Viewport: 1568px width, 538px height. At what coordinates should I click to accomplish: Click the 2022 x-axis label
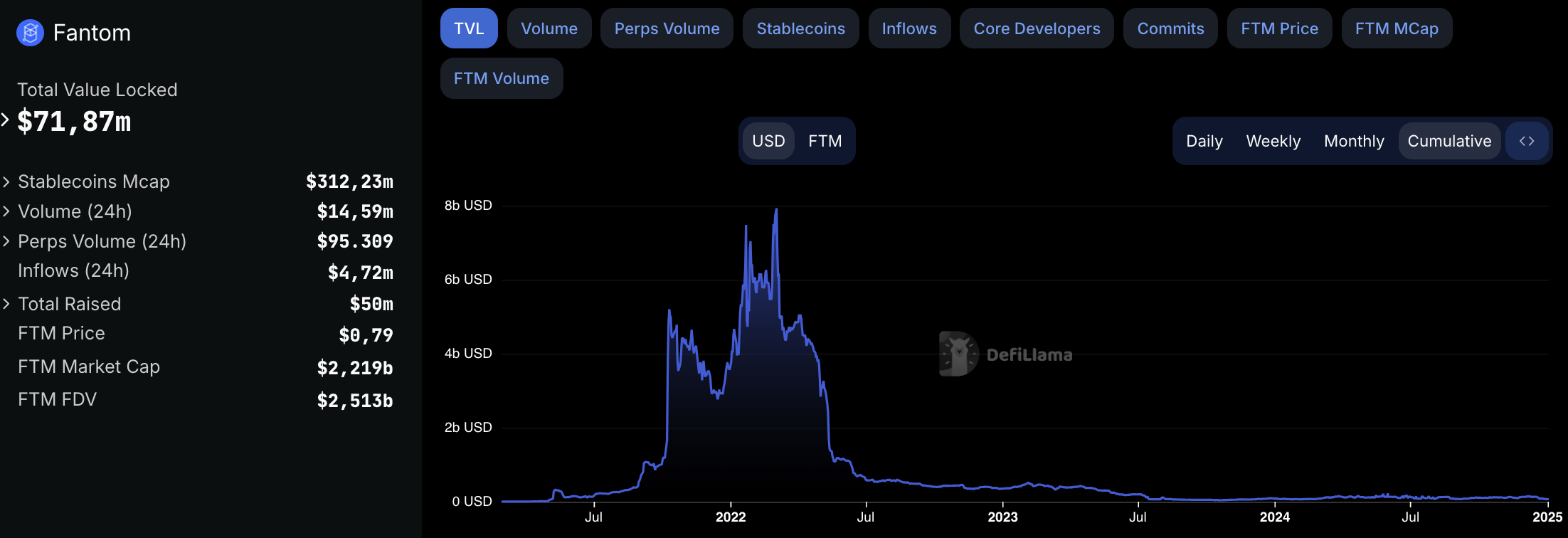click(731, 517)
